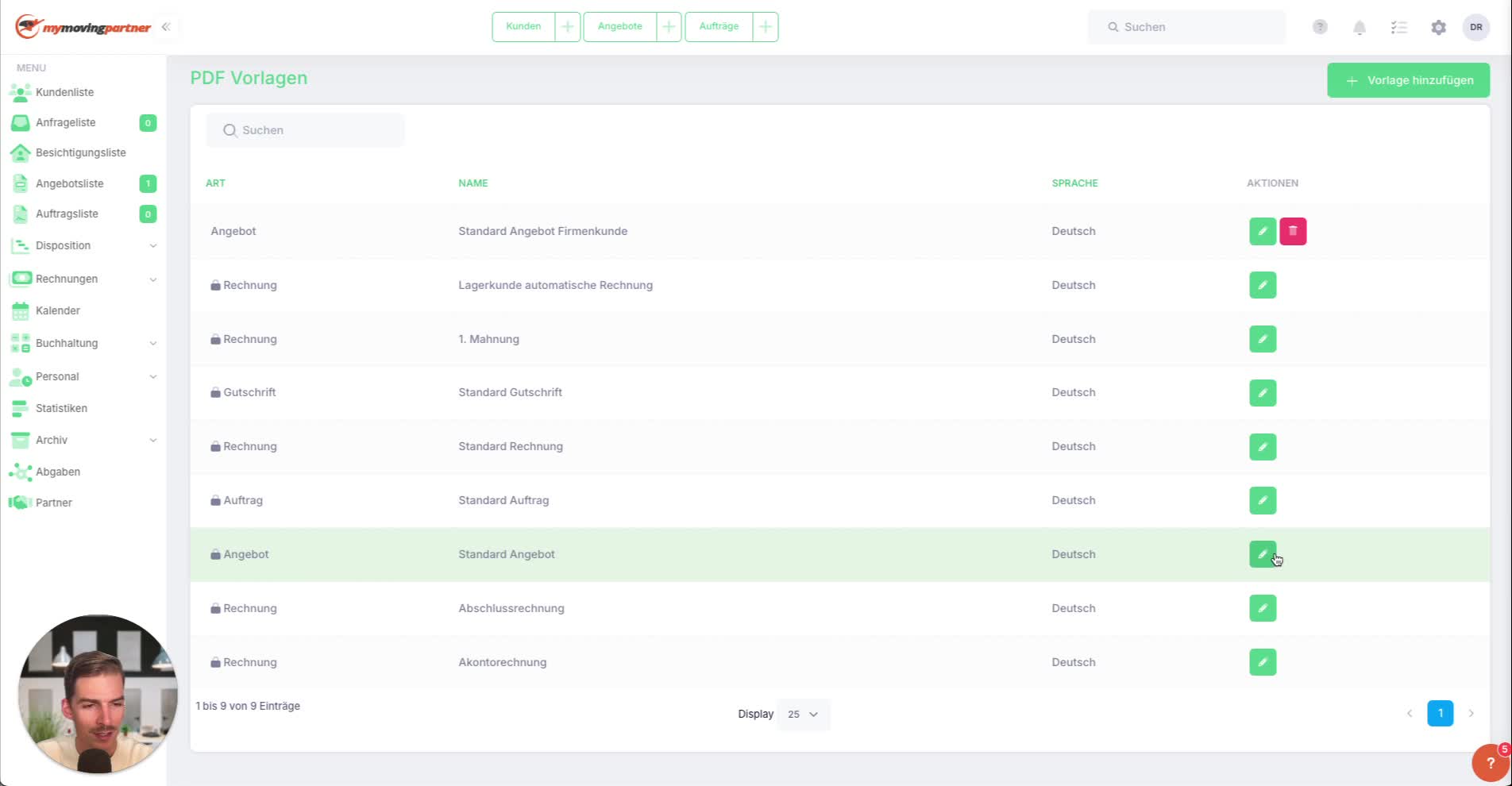Edit the Standard Angebot template
This screenshot has height=786, width=1512.
click(x=1263, y=554)
